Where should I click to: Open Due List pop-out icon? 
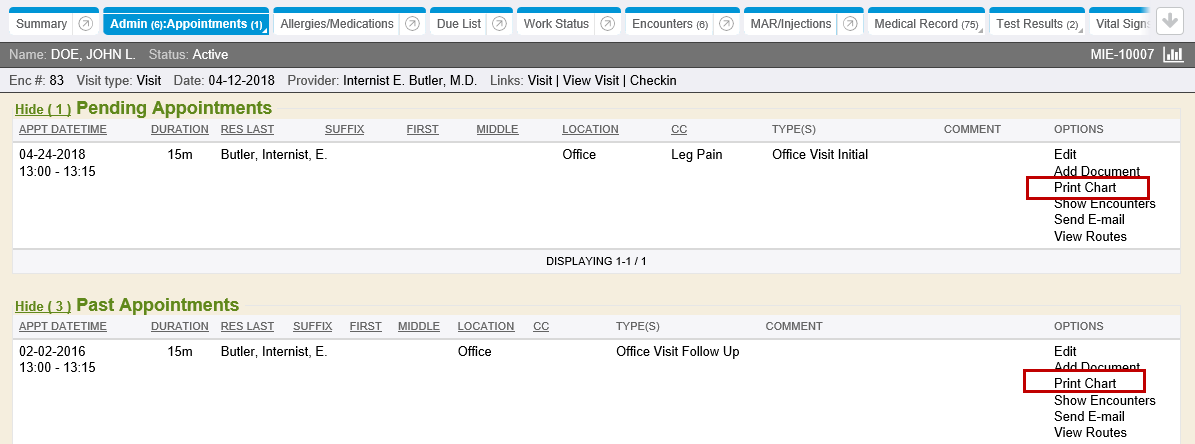[496, 24]
